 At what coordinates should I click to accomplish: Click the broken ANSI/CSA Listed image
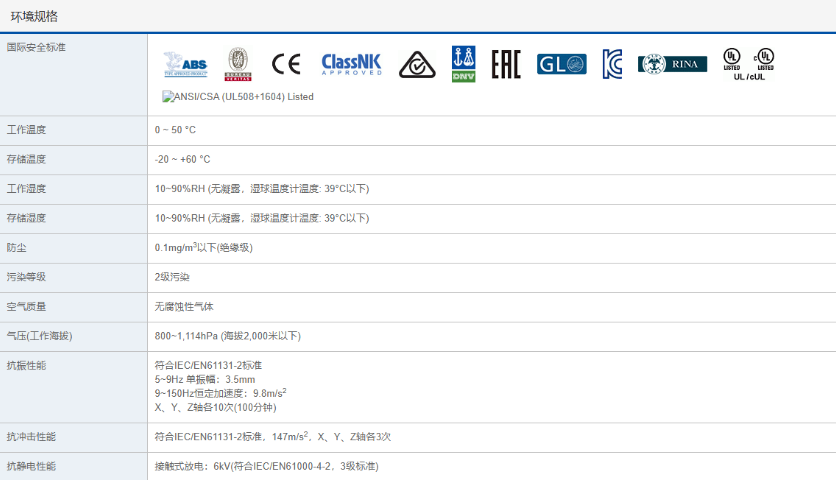pyautogui.click(x=238, y=97)
